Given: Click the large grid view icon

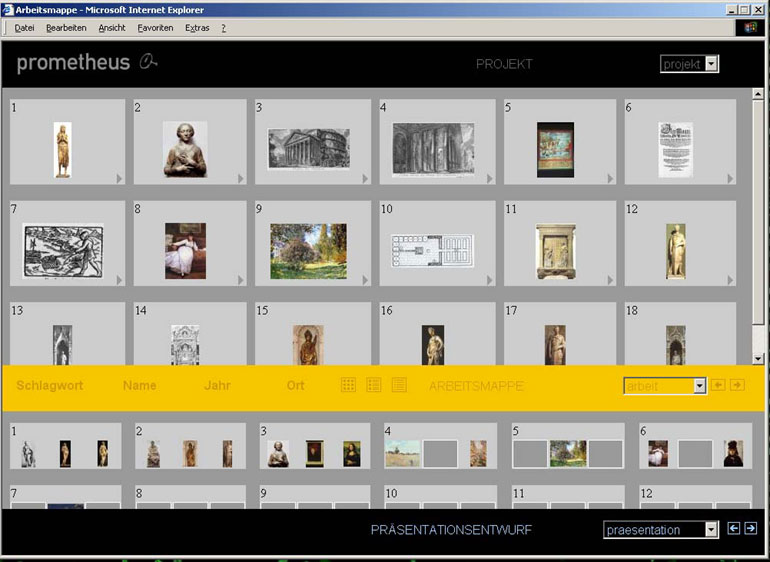Looking at the screenshot, I should tap(348, 385).
